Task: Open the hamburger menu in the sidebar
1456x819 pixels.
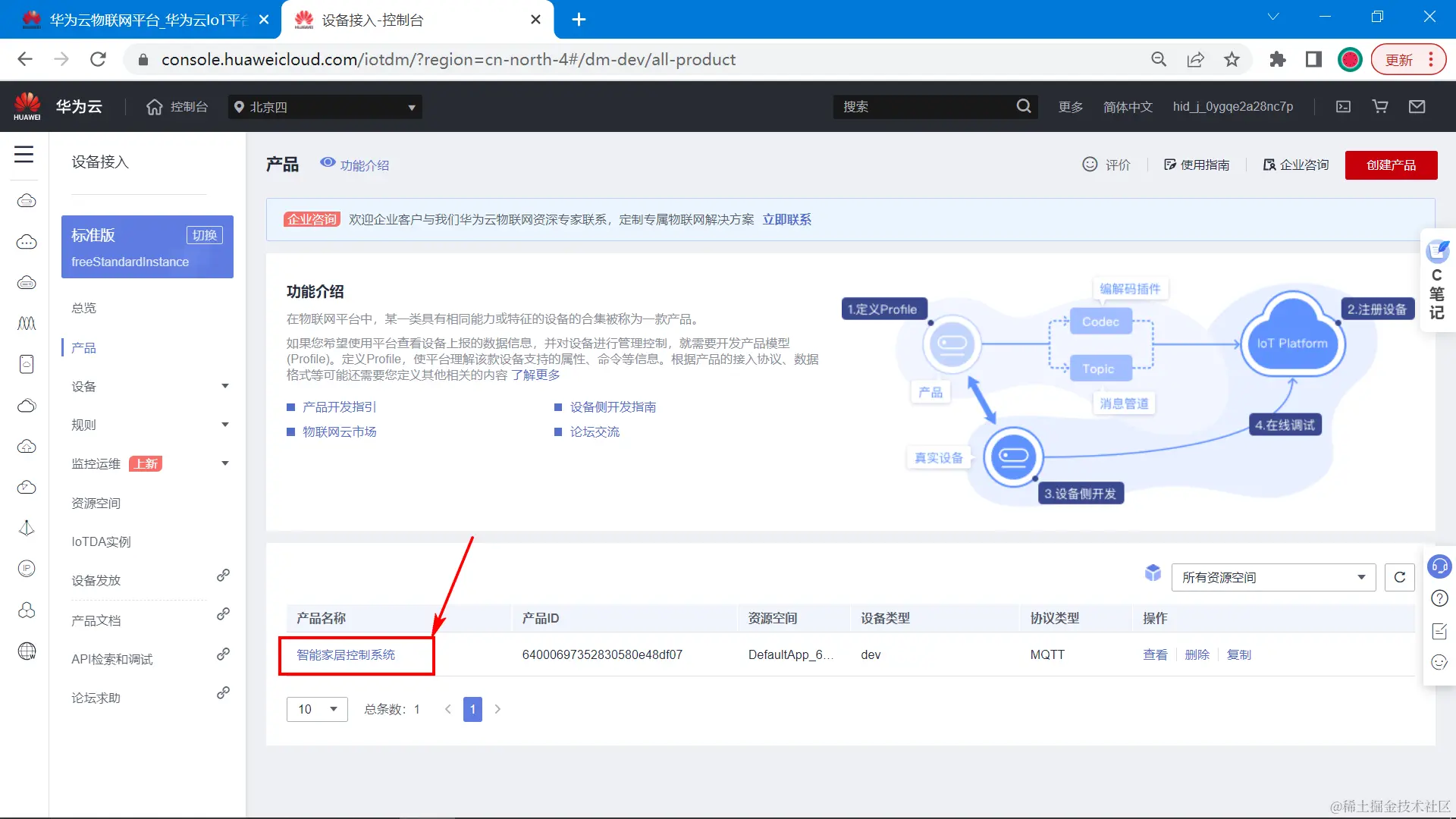Action: [24, 155]
